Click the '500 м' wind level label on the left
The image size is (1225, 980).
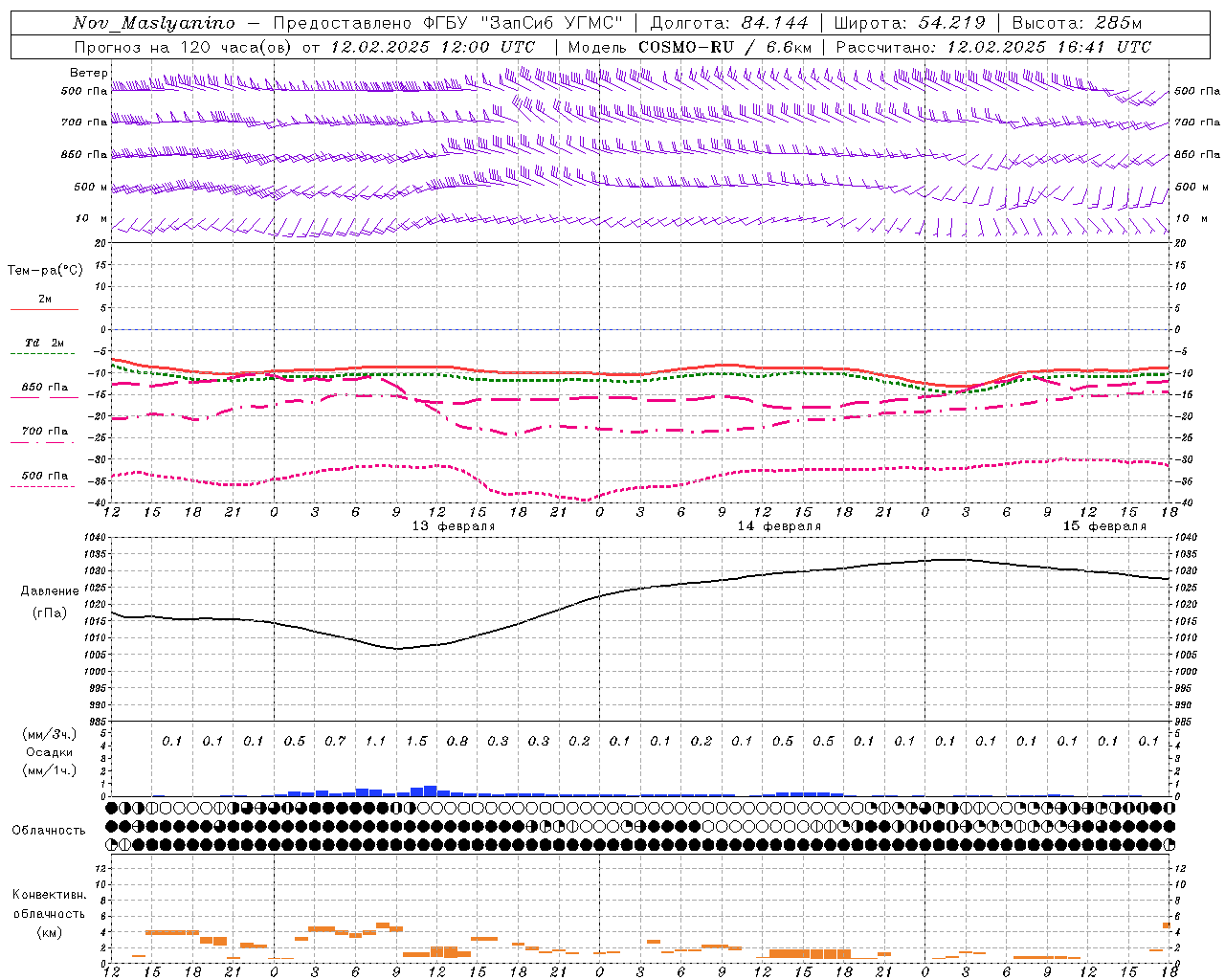pos(91,187)
